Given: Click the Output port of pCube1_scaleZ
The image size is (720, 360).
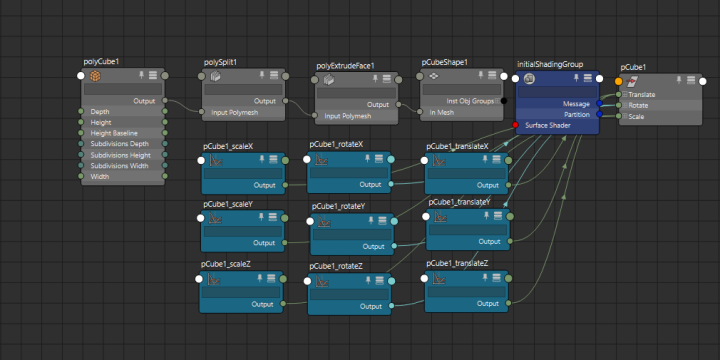Looking at the screenshot, I should pyautogui.click(x=283, y=304).
